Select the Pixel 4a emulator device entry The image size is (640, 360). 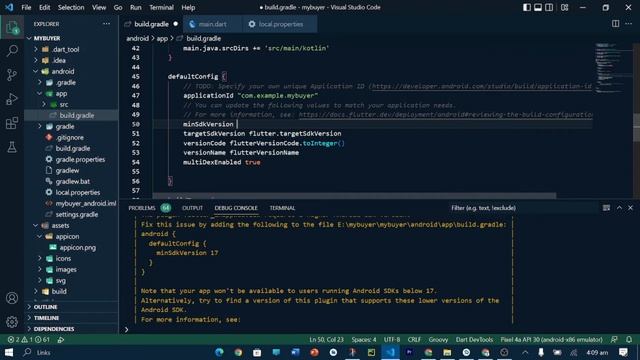tap(551, 340)
